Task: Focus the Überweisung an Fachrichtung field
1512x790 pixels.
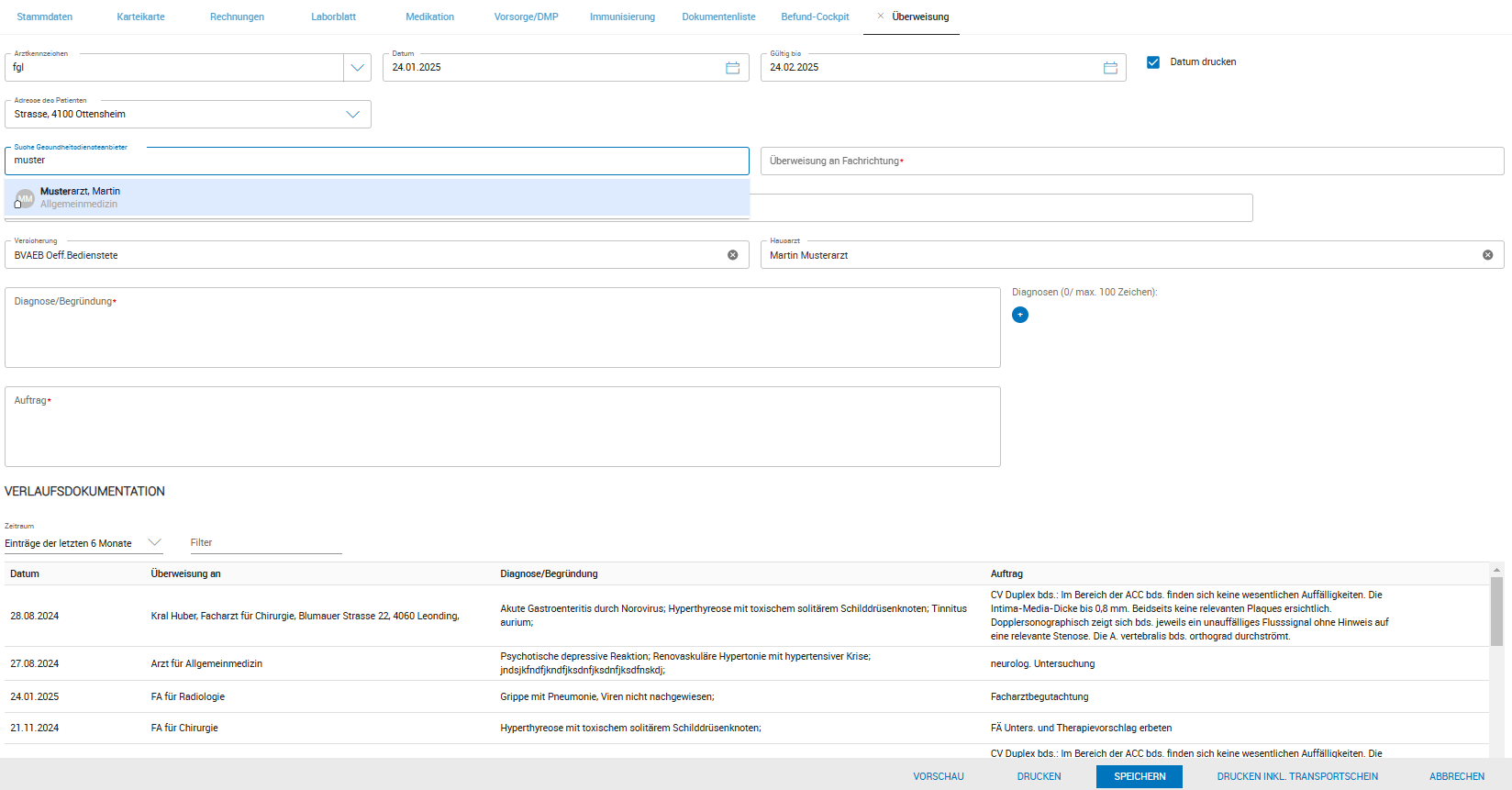Action: coord(1131,161)
